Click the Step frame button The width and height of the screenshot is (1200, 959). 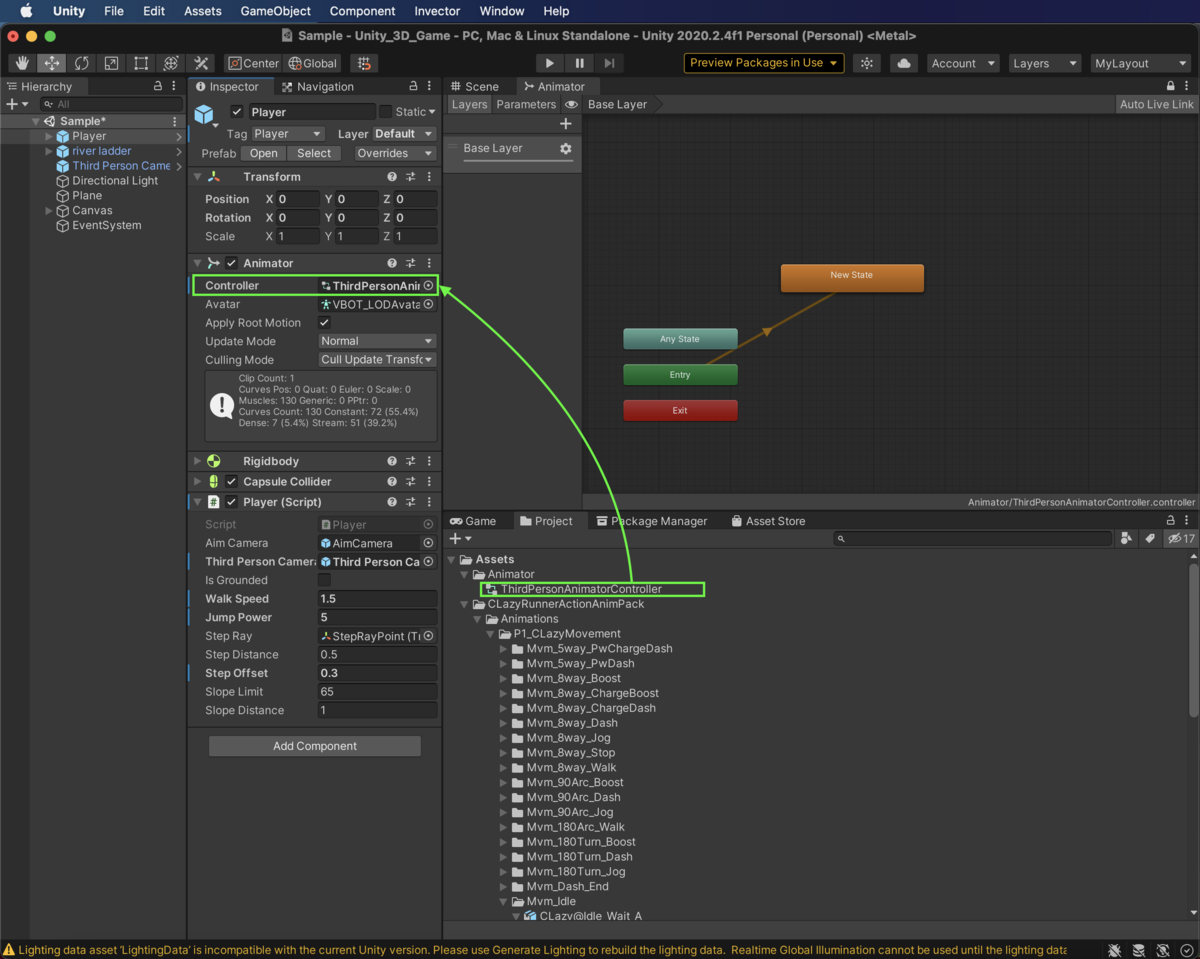pyautogui.click(x=608, y=63)
